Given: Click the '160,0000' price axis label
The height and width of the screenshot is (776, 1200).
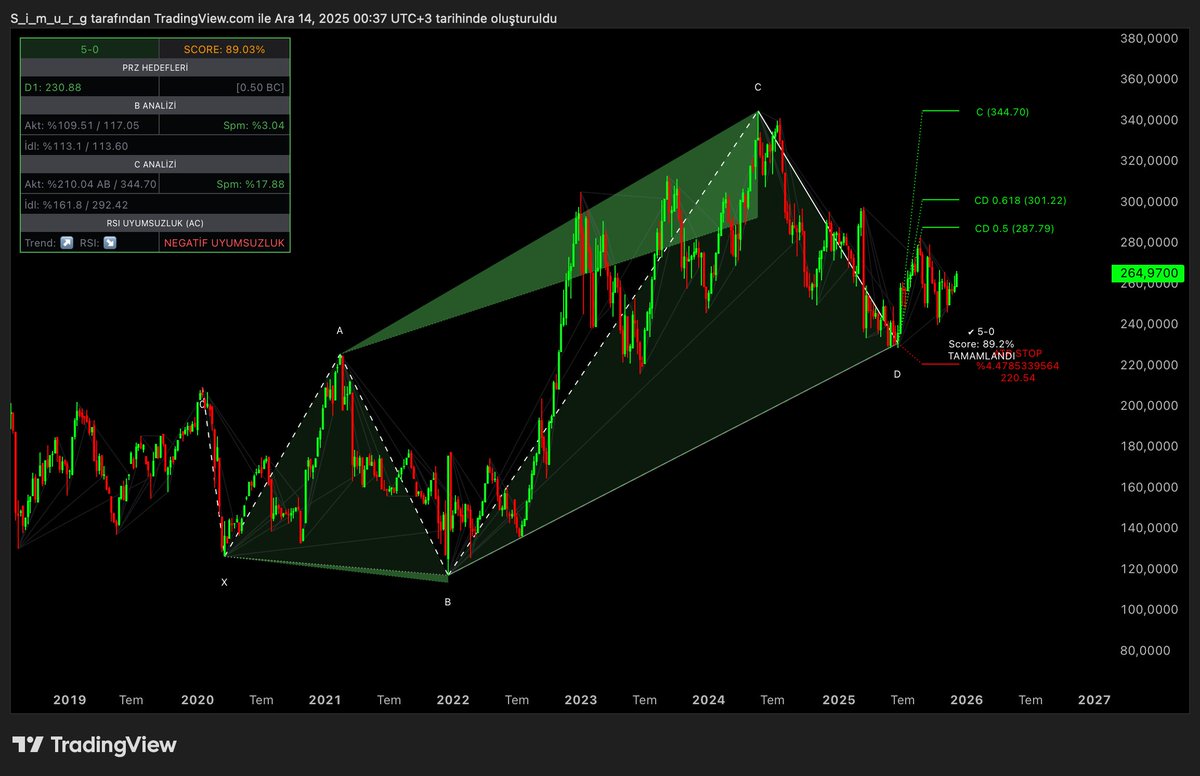Looking at the screenshot, I should (1150, 487).
